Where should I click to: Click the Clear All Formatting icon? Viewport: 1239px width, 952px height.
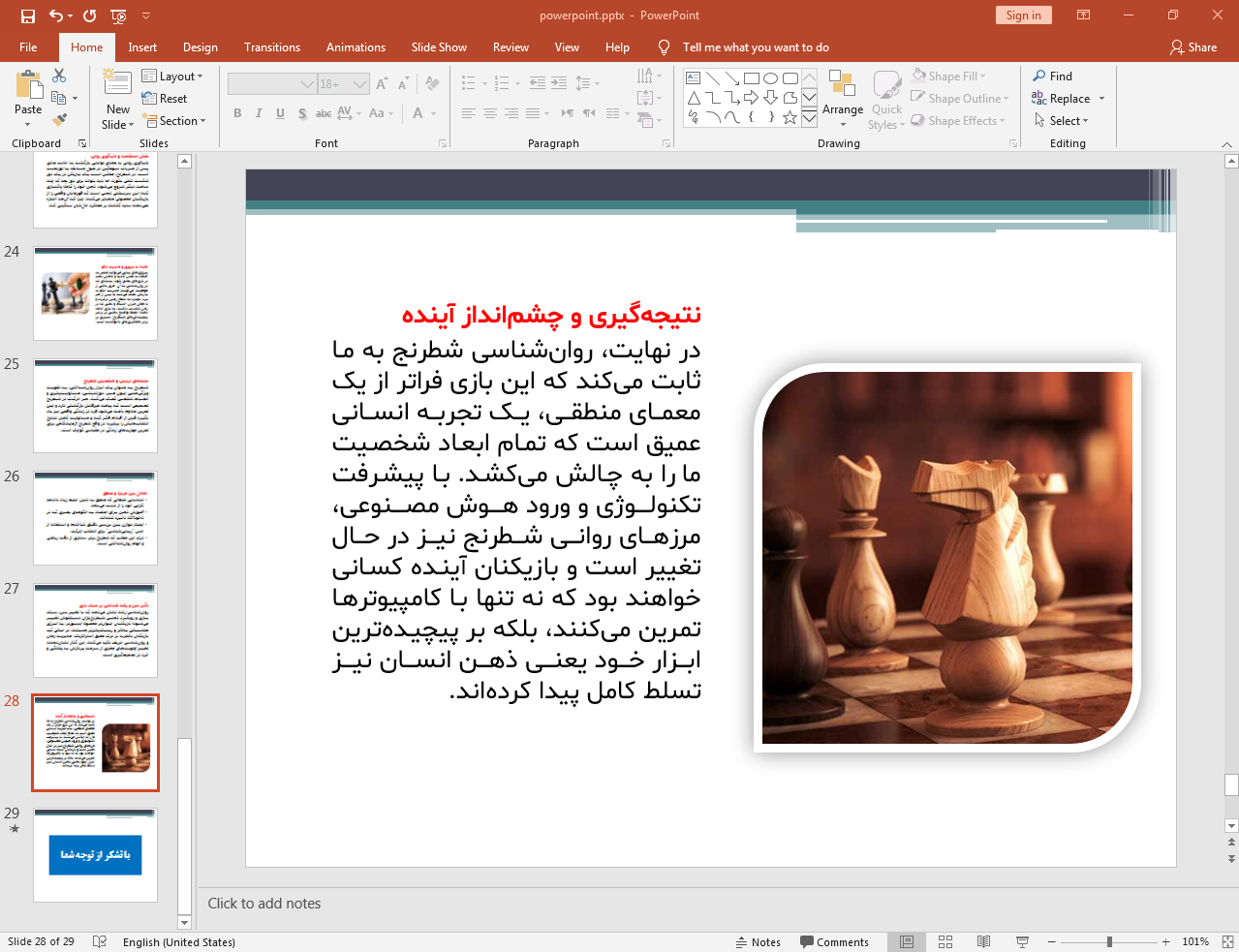coord(432,84)
